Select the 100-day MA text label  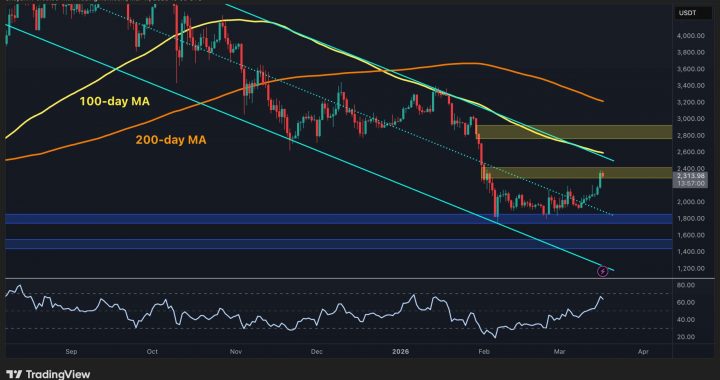tap(115, 102)
